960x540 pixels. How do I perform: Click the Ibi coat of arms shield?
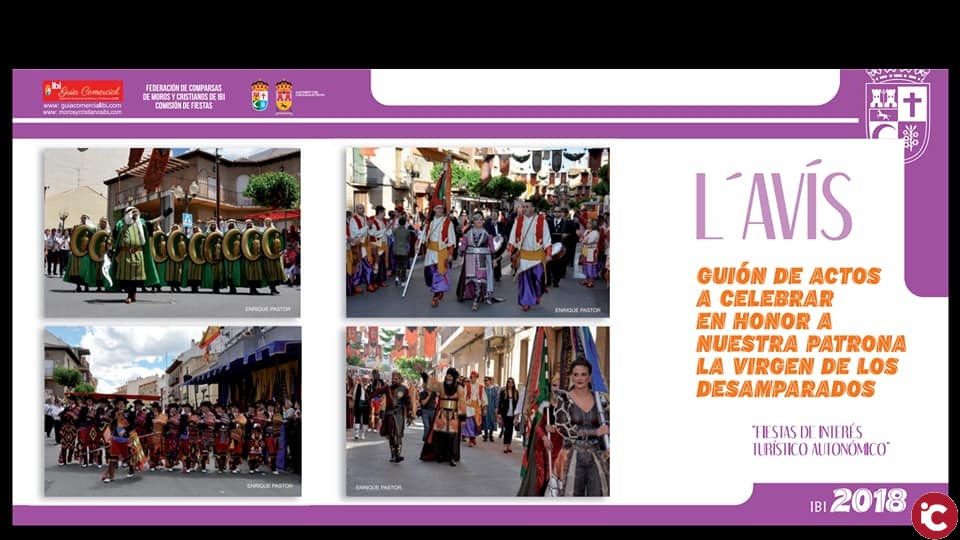pyautogui.click(x=897, y=115)
